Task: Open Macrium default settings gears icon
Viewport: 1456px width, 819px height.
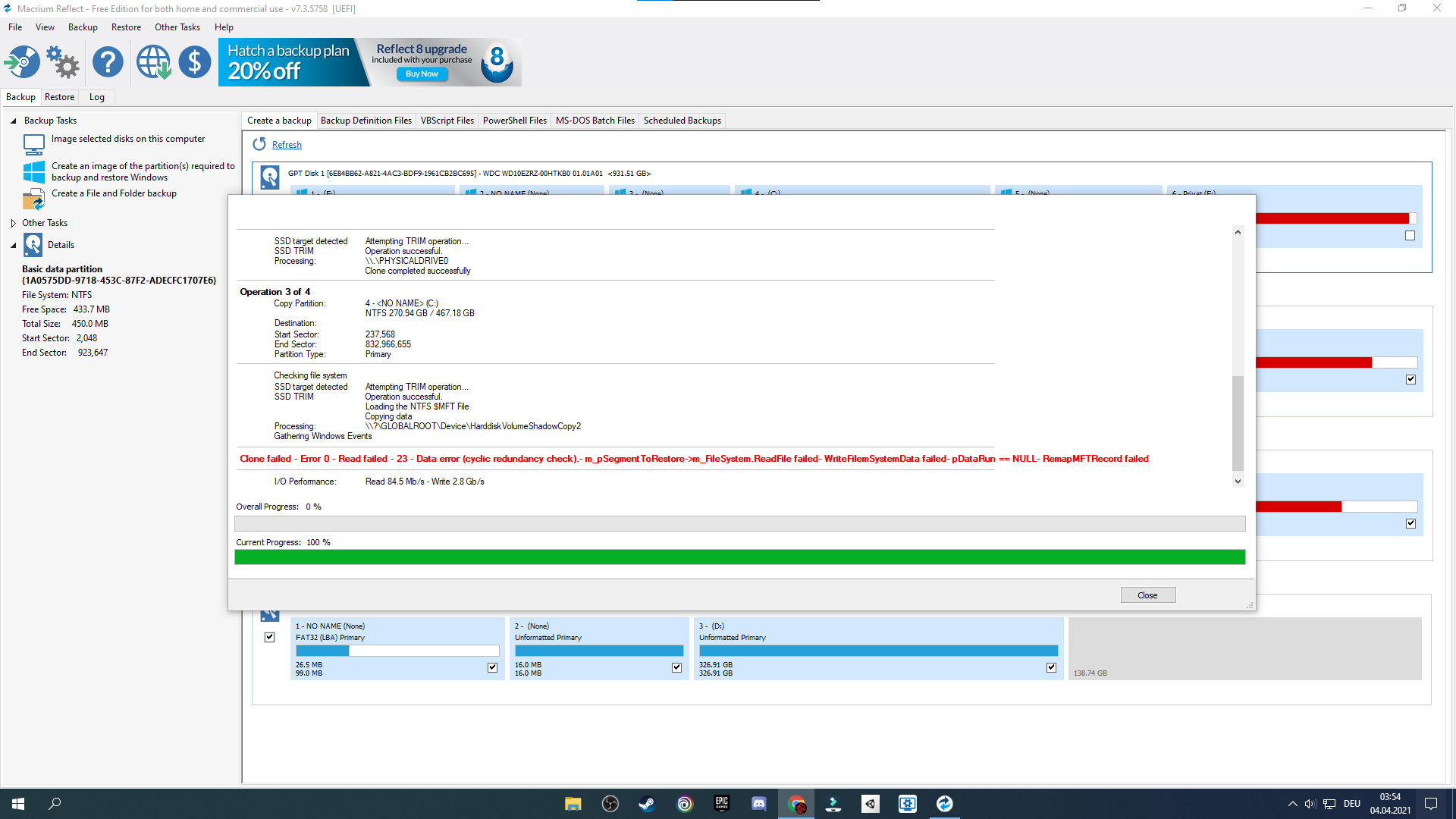Action: [62, 61]
